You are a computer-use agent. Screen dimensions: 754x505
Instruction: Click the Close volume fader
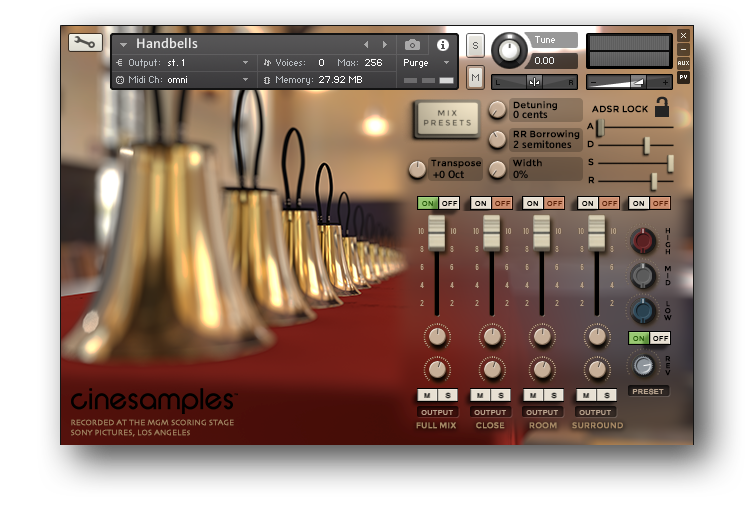point(491,233)
